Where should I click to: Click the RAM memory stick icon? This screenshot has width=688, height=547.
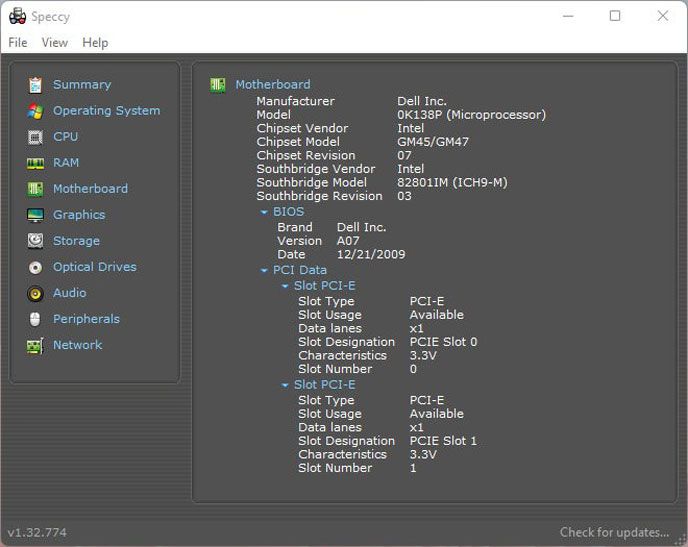[36, 163]
